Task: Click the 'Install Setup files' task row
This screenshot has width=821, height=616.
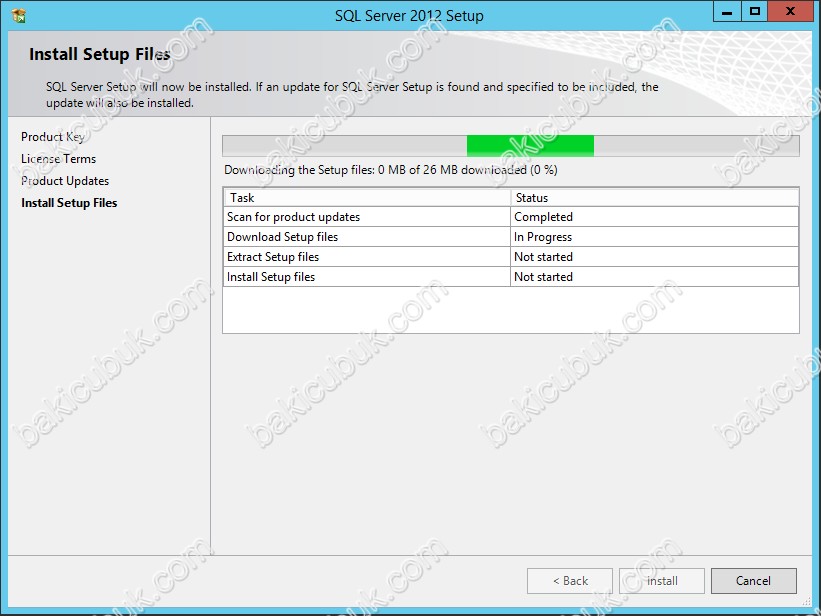Action: pos(511,277)
